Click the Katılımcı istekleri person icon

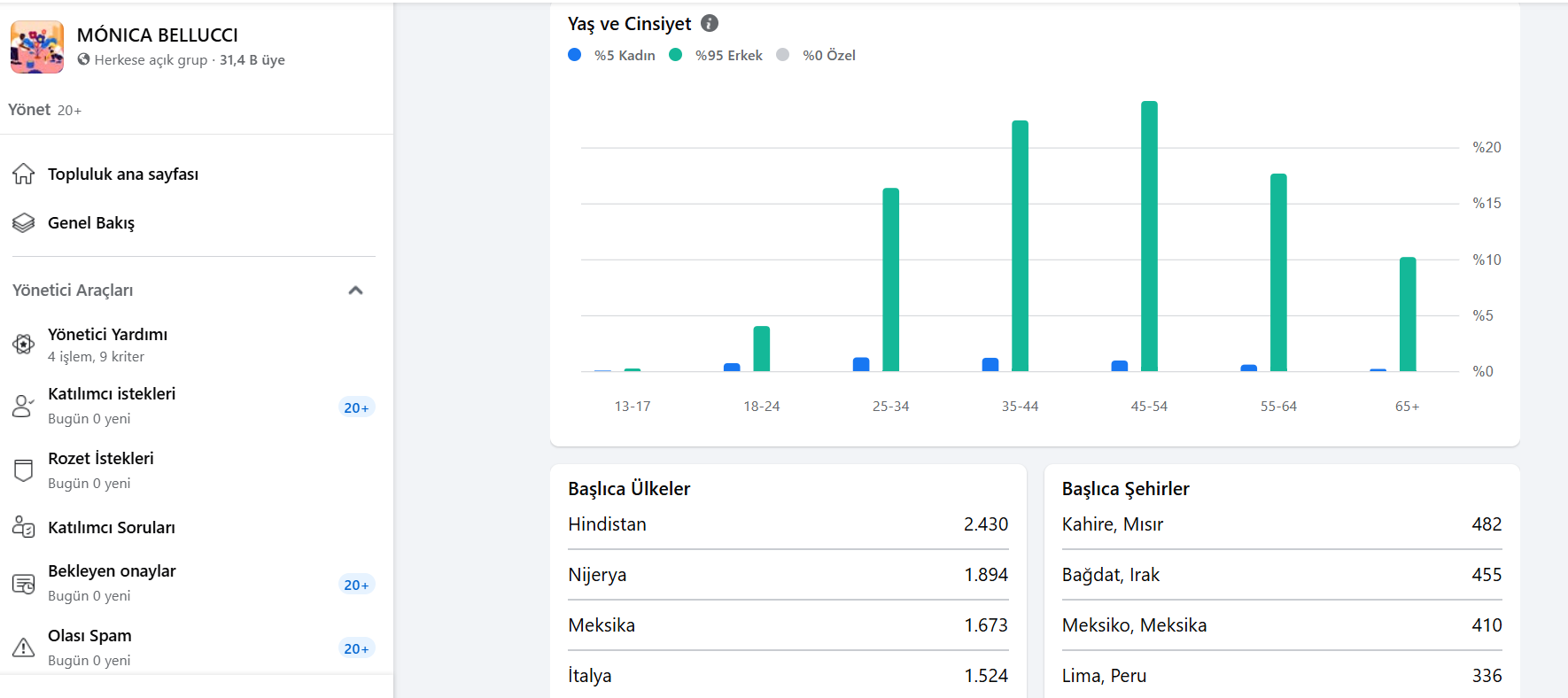[x=24, y=406]
